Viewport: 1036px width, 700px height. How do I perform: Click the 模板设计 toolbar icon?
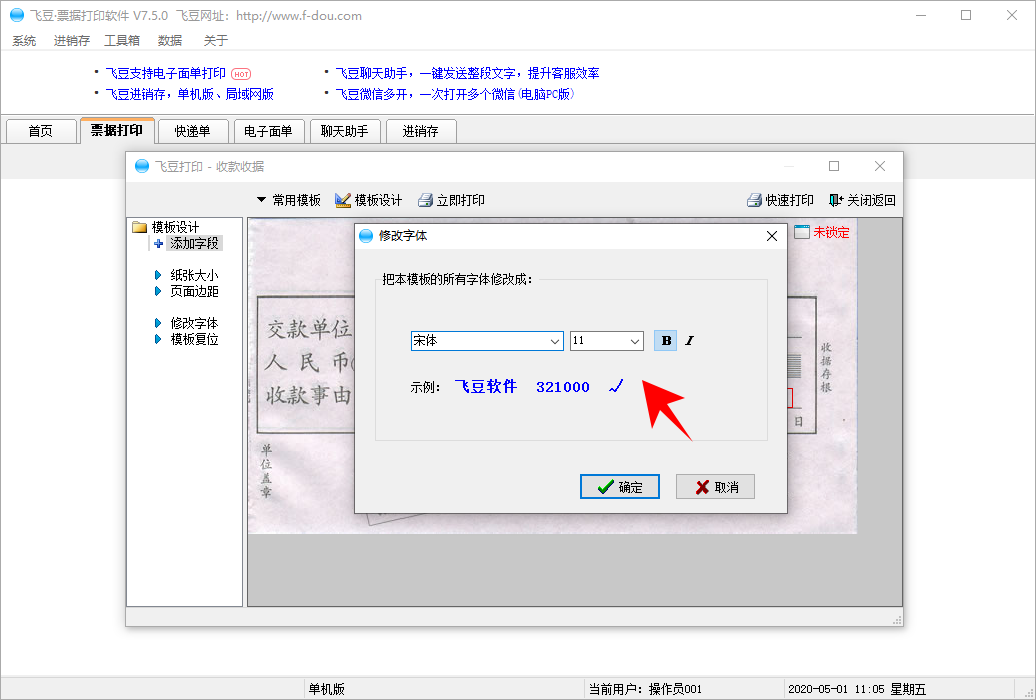[x=343, y=200]
